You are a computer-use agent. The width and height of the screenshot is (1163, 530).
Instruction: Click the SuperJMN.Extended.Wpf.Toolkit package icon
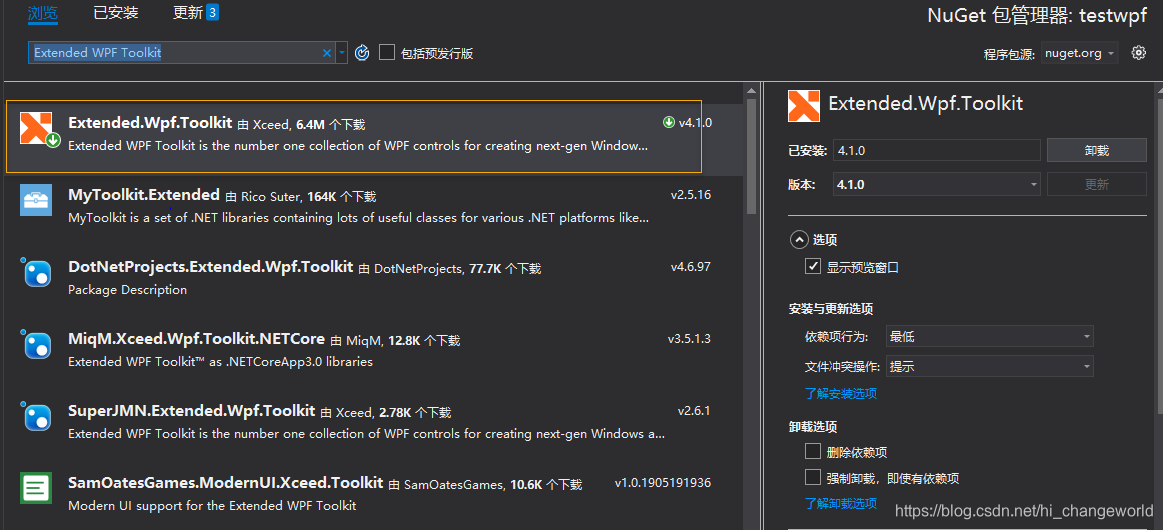(x=36, y=417)
